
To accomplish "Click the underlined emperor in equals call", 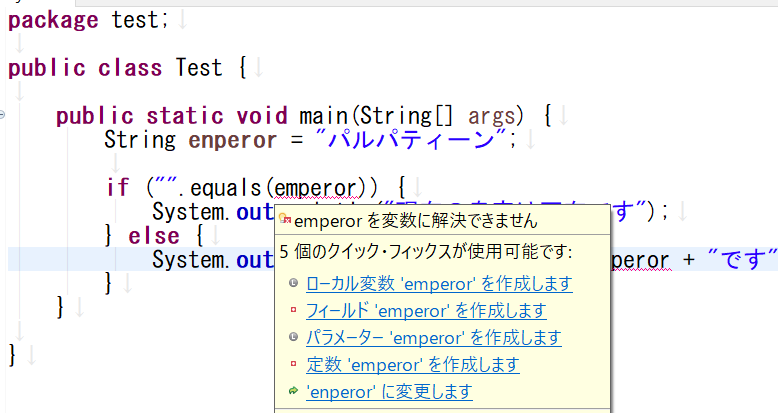I will click(315, 187).
